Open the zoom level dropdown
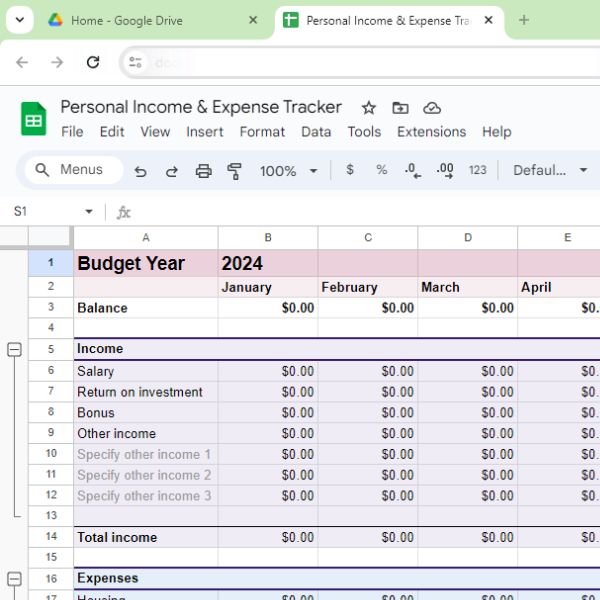 (x=288, y=171)
